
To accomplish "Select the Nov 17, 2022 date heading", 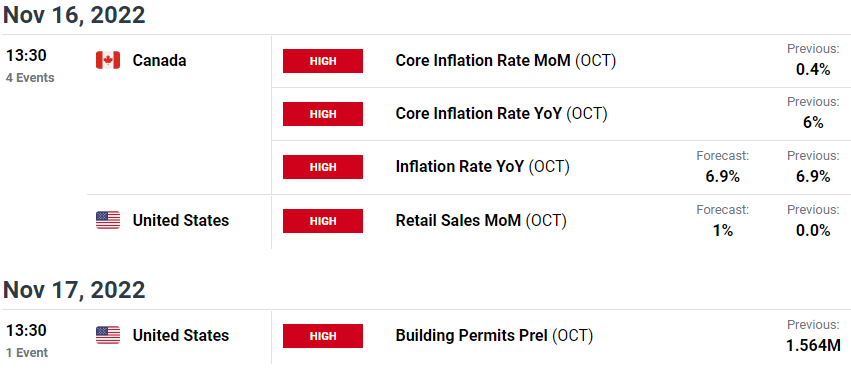I will [74, 290].
